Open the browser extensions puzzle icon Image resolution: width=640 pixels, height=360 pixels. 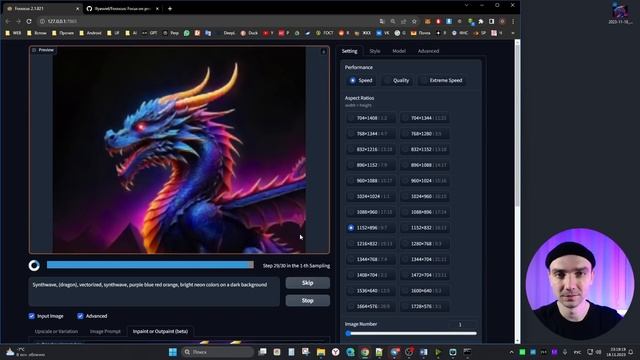(481, 21)
